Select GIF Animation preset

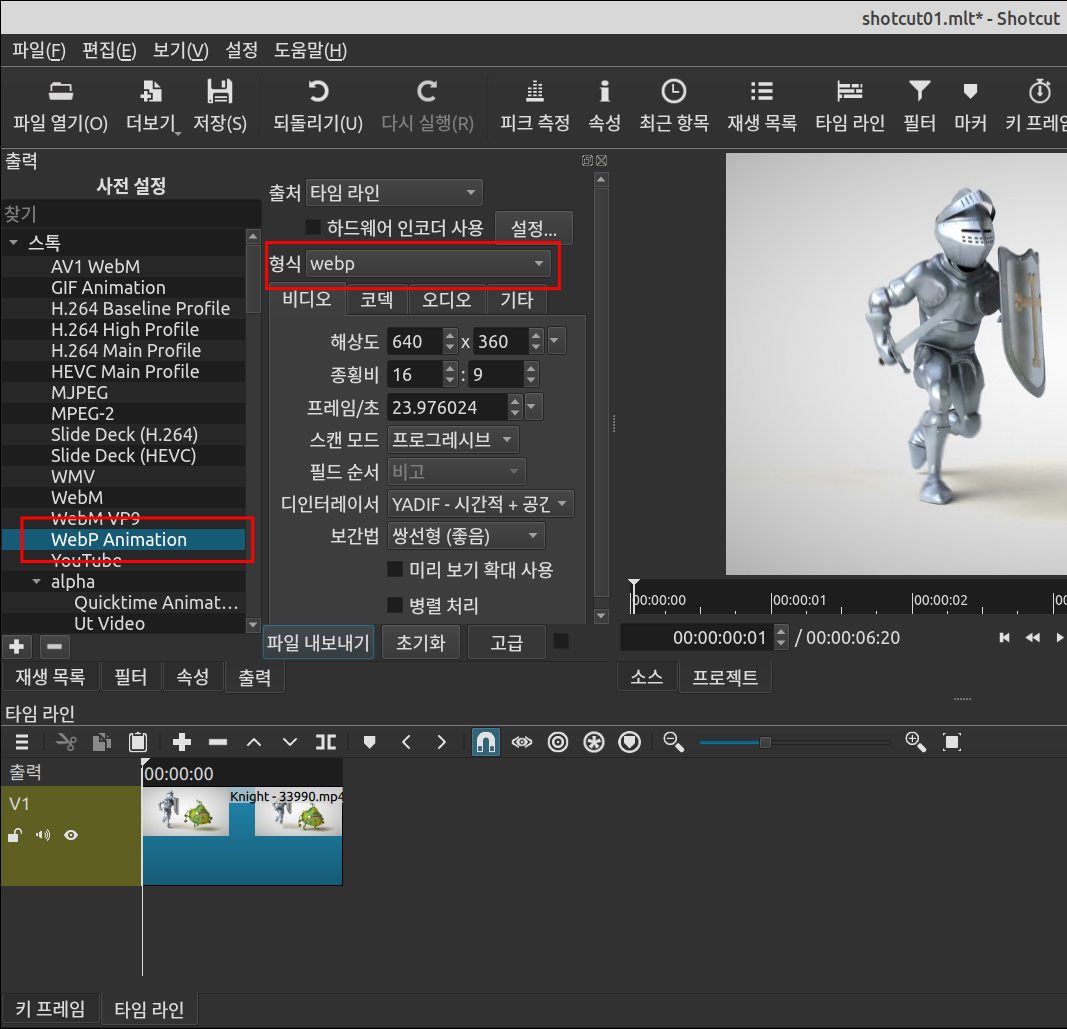click(x=108, y=287)
